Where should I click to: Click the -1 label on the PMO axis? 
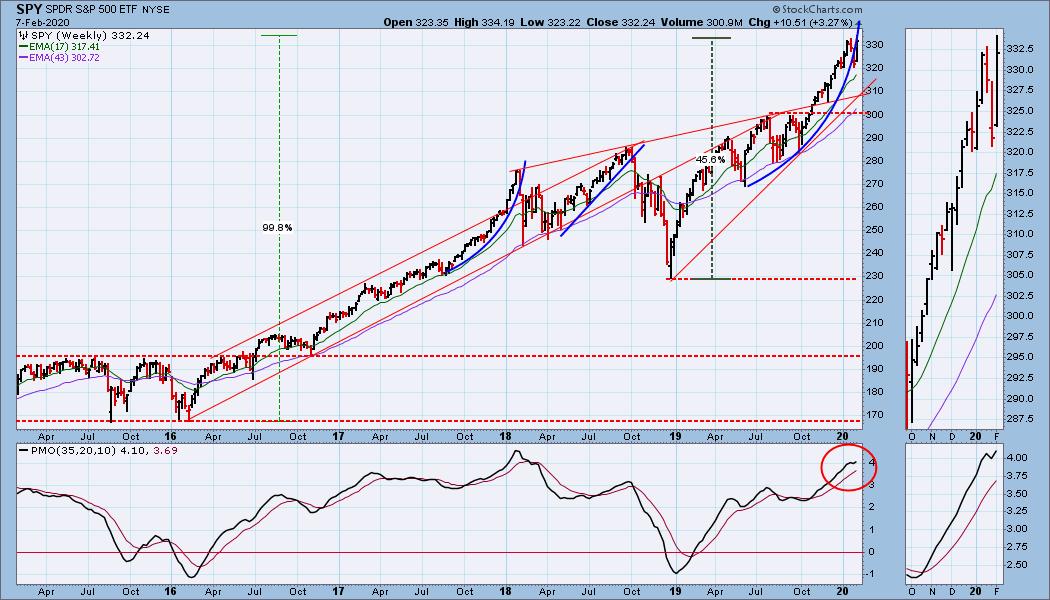tap(870, 575)
